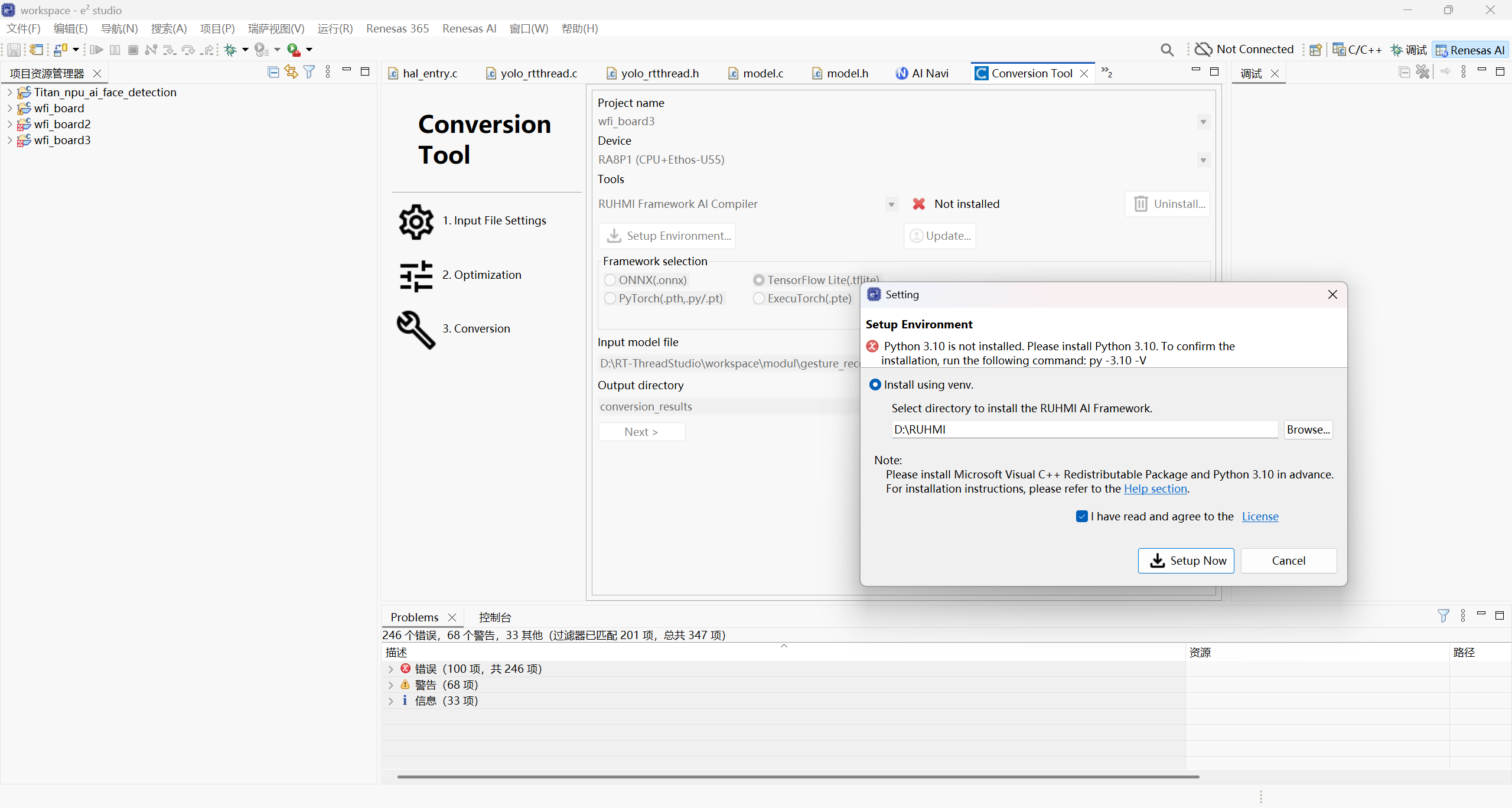Image resolution: width=1512 pixels, height=808 pixels.
Task: Click the remove-all-terminated icon in 调试 view
Action: pyautogui.click(x=1423, y=72)
